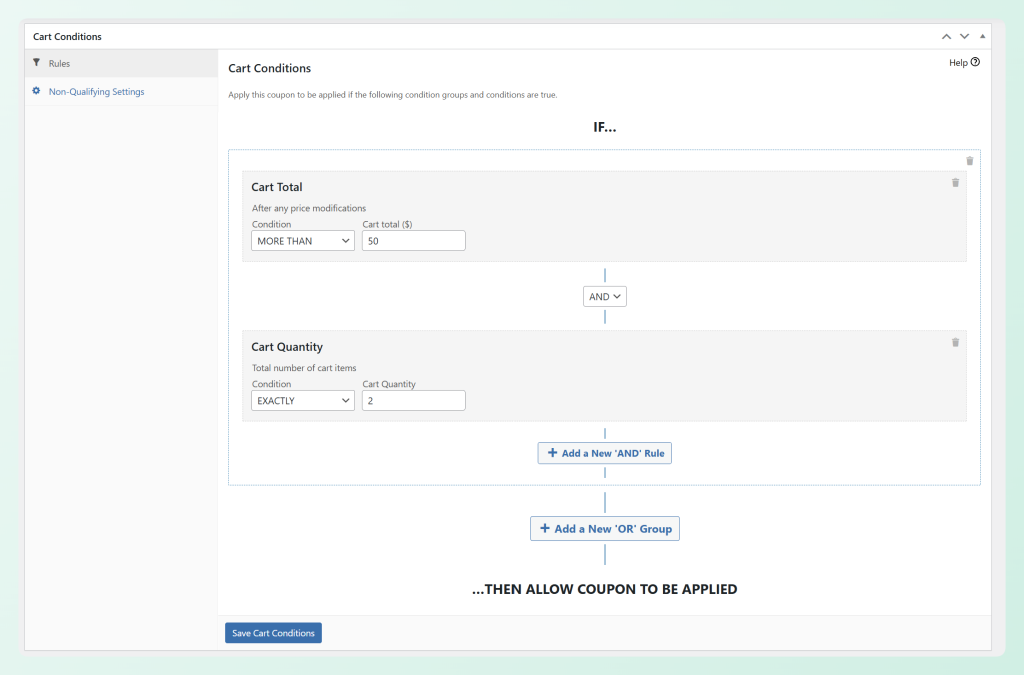Select the Cart Quantity field containing 2
This screenshot has width=1024, height=675.
[x=413, y=400]
